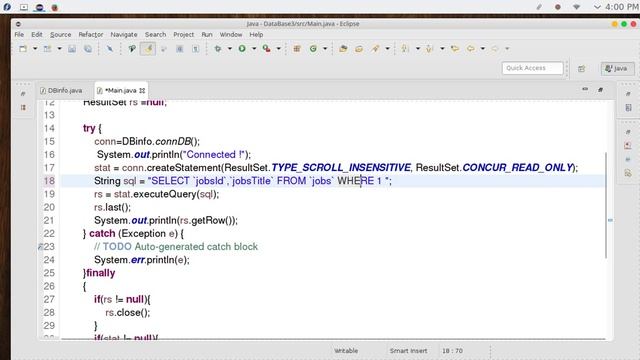Expand the Previous Annotation dropdown
This screenshot has width=640, height=360.
(442, 49)
